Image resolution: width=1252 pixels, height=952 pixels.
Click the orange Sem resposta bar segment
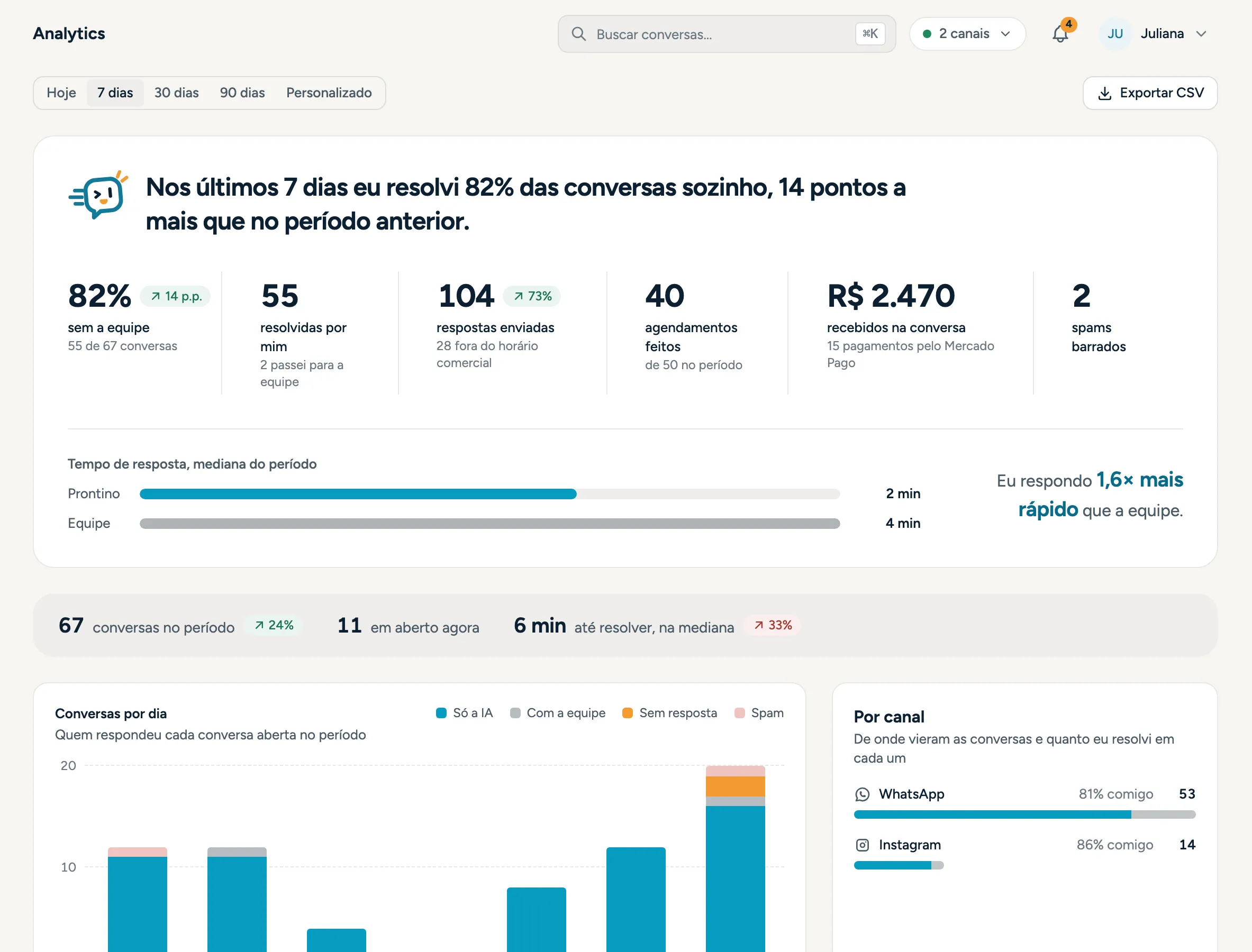coord(736,786)
